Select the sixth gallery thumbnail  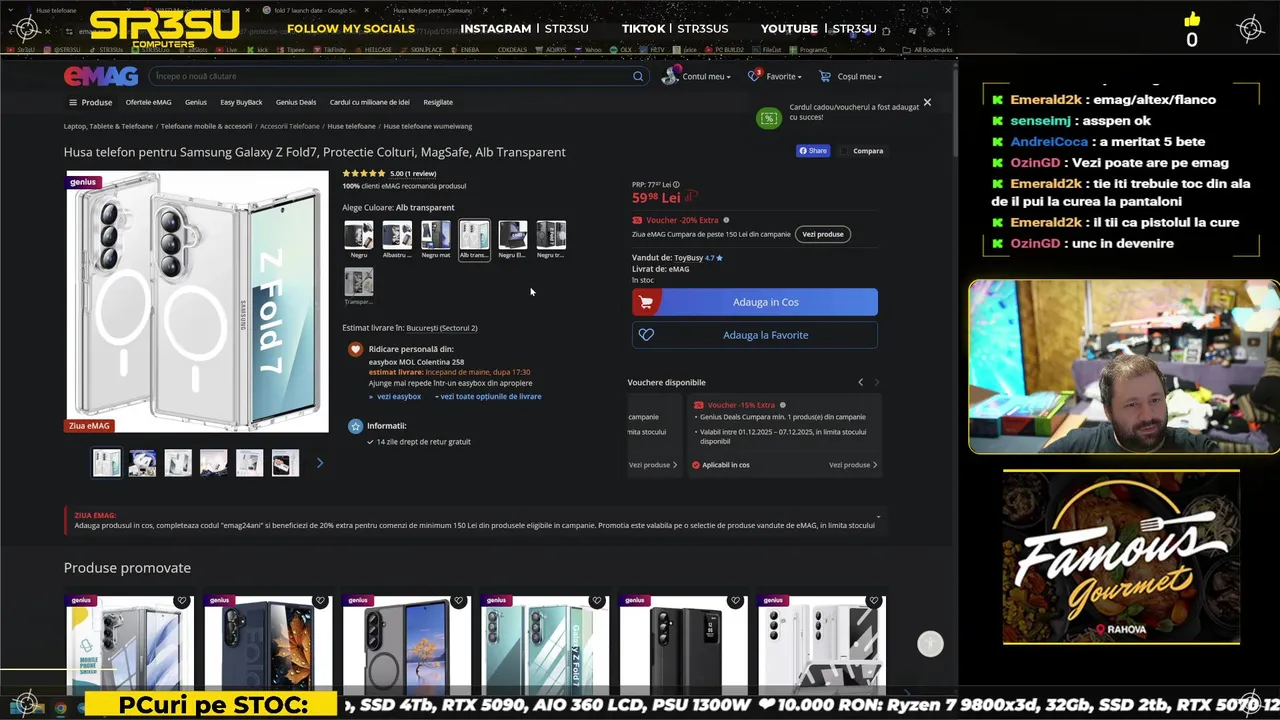[x=285, y=463]
